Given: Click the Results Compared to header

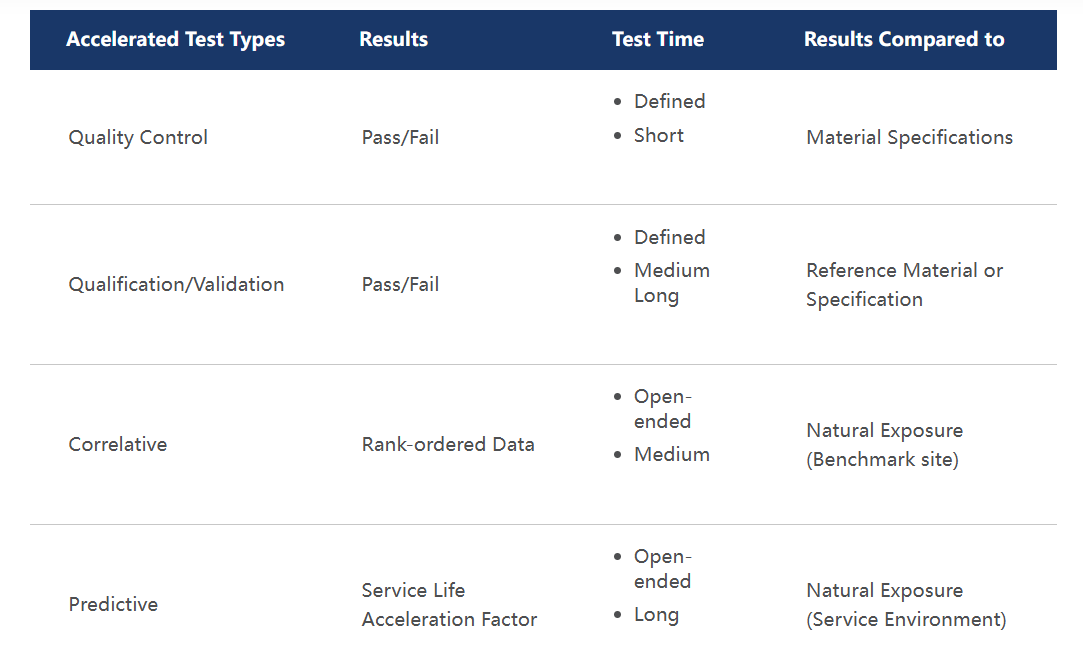Looking at the screenshot, I should point(904,39).
